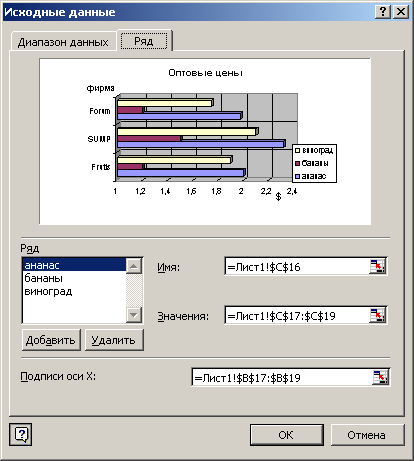This screenshot has height=461, width=414.
Task: Click the SUMP category label in chart
Action: tap(99, 139)
